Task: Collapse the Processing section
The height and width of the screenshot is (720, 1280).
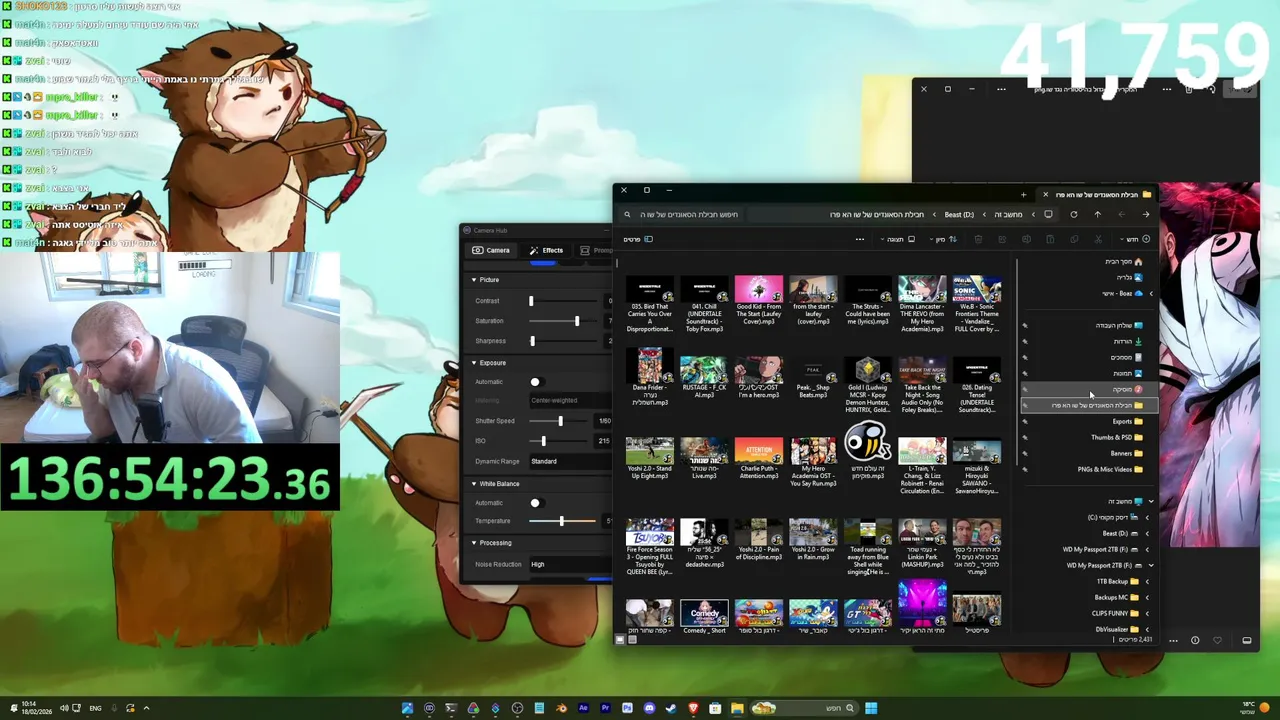Action: pos(474,543)
